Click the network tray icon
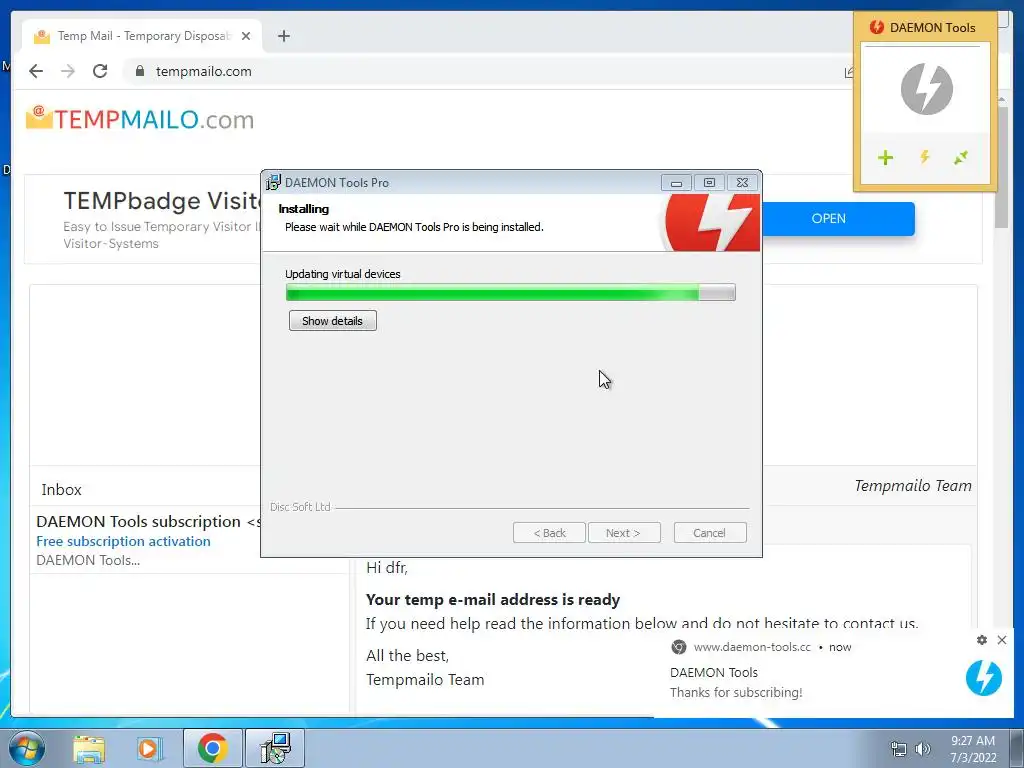 pyautogui.click(x=899, y=749)
